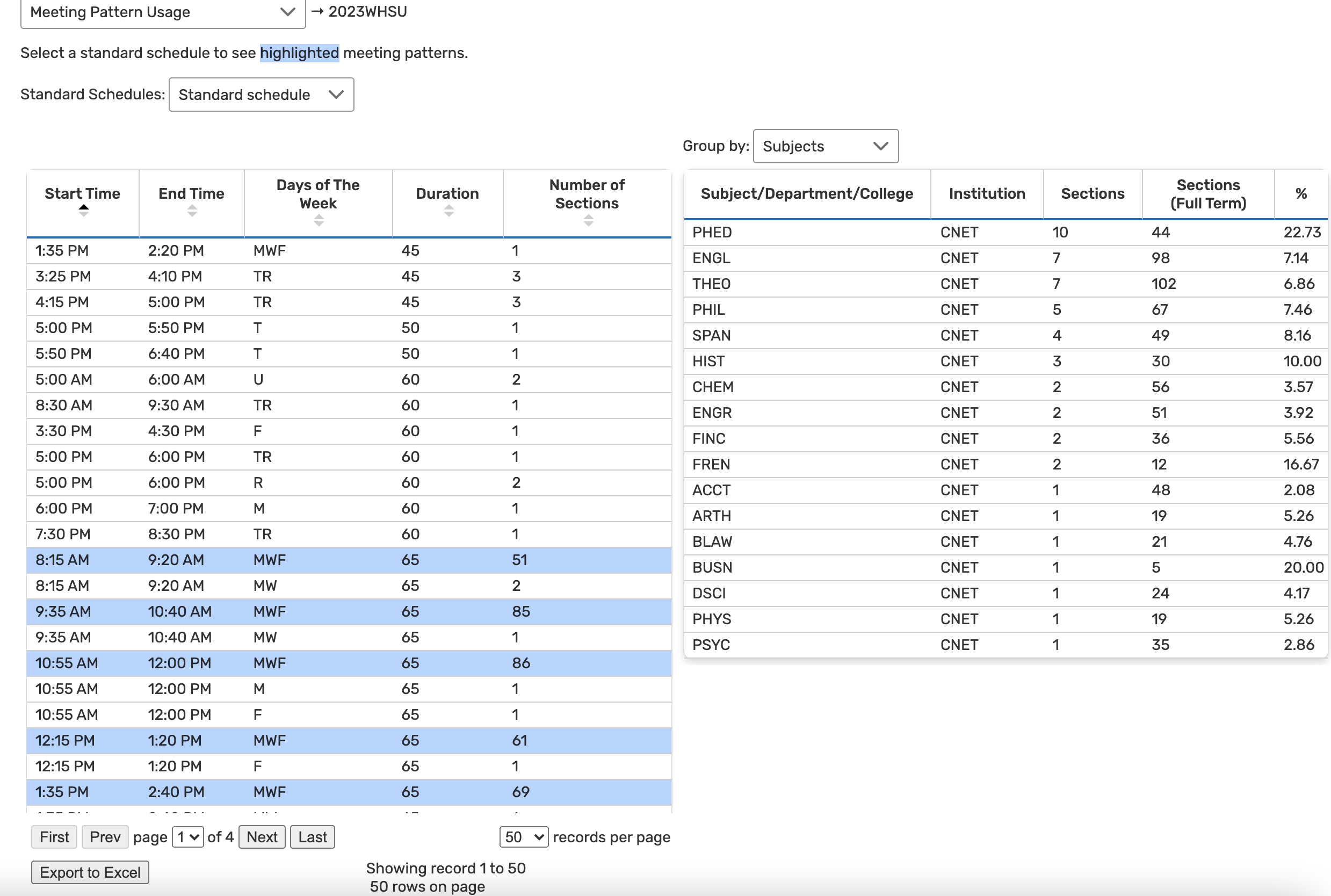
Task: Click First page button
Action: [x=54, y=837]
